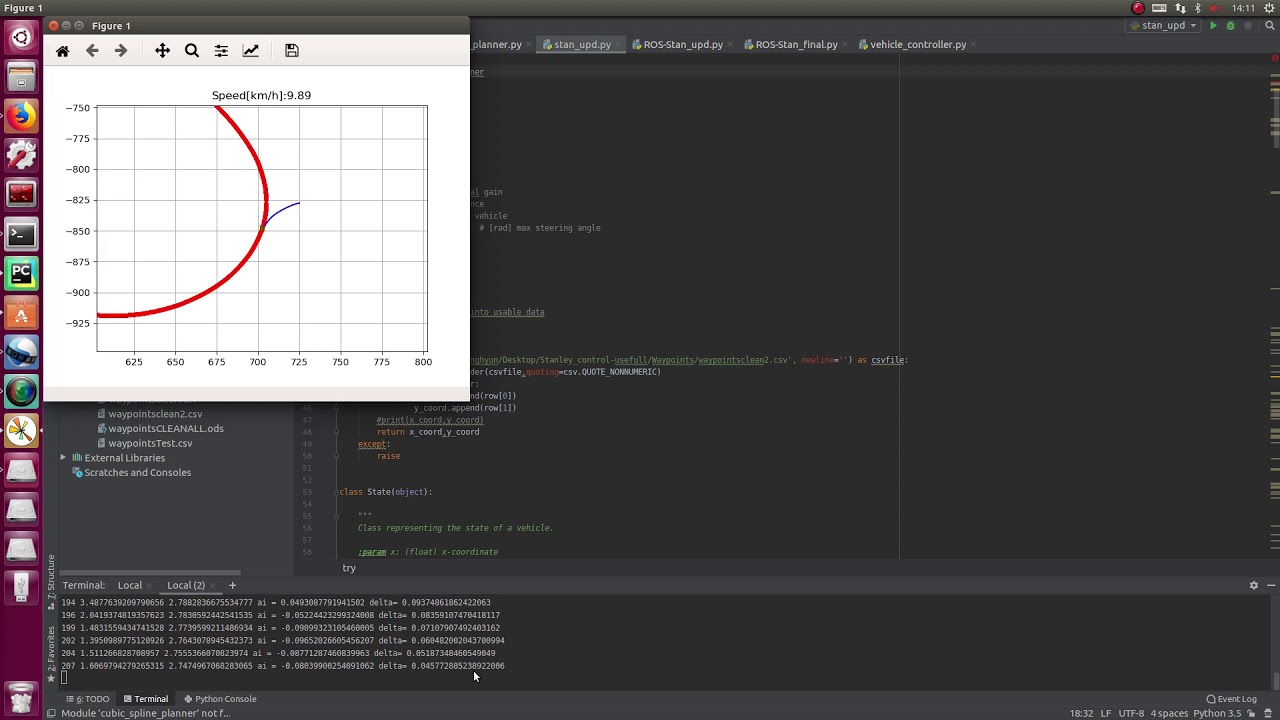Image resolution: width=1280 pixels, height=720 pixels.
Task: Expand the External Libraries tree node
Action: [63, 458]
